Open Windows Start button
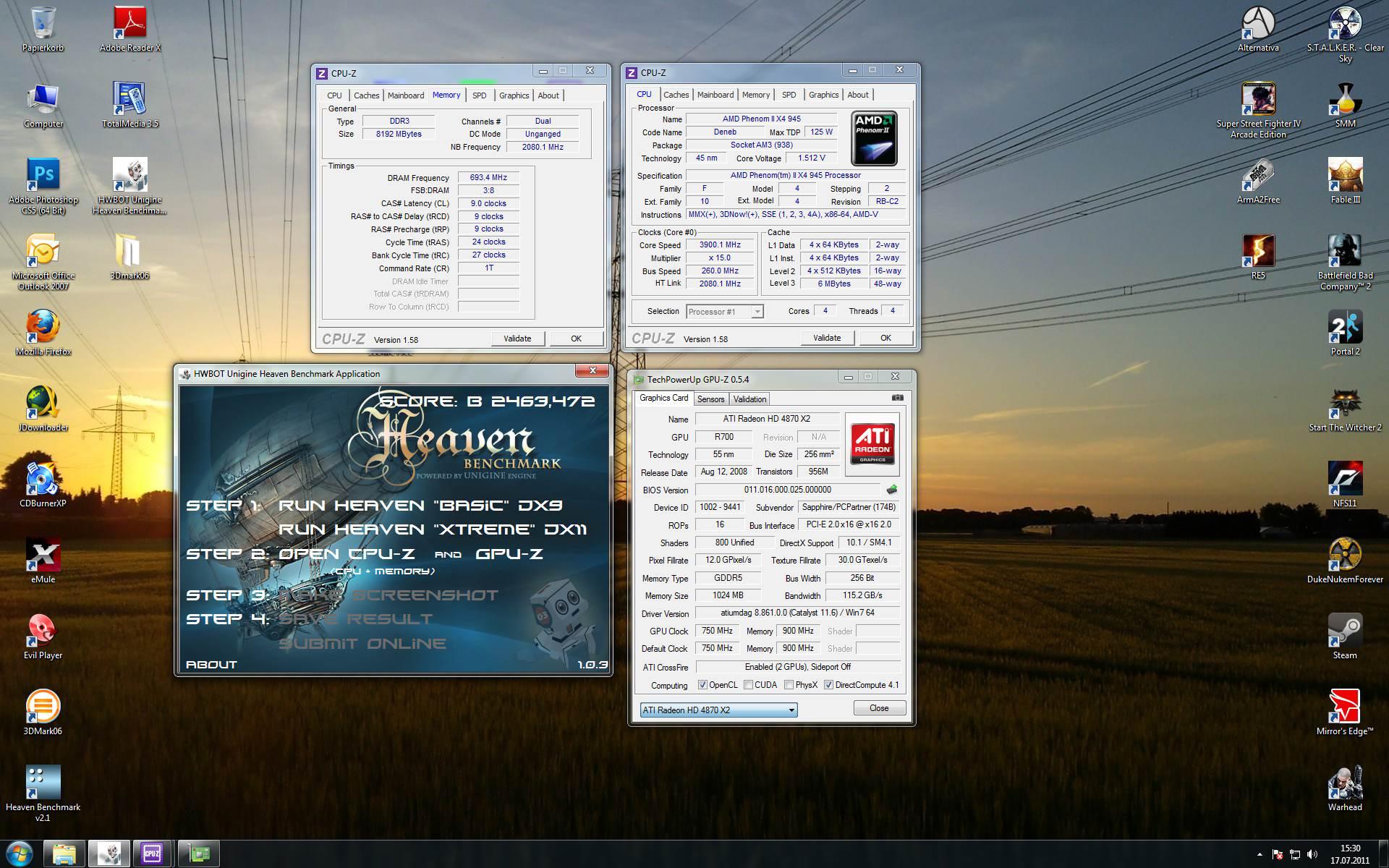Viewport: 1389px width, 868px height. (20, 854)
